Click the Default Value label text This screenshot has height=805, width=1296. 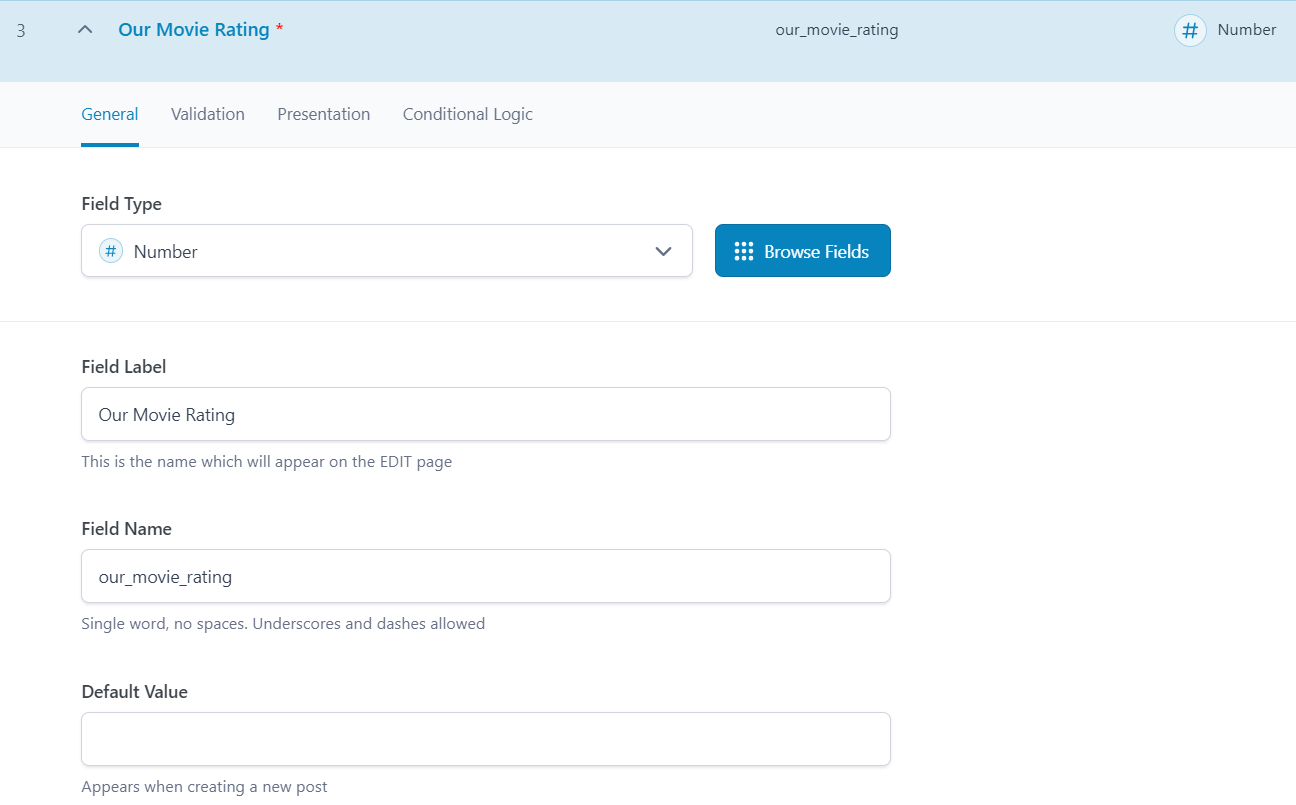pos(134,692)
